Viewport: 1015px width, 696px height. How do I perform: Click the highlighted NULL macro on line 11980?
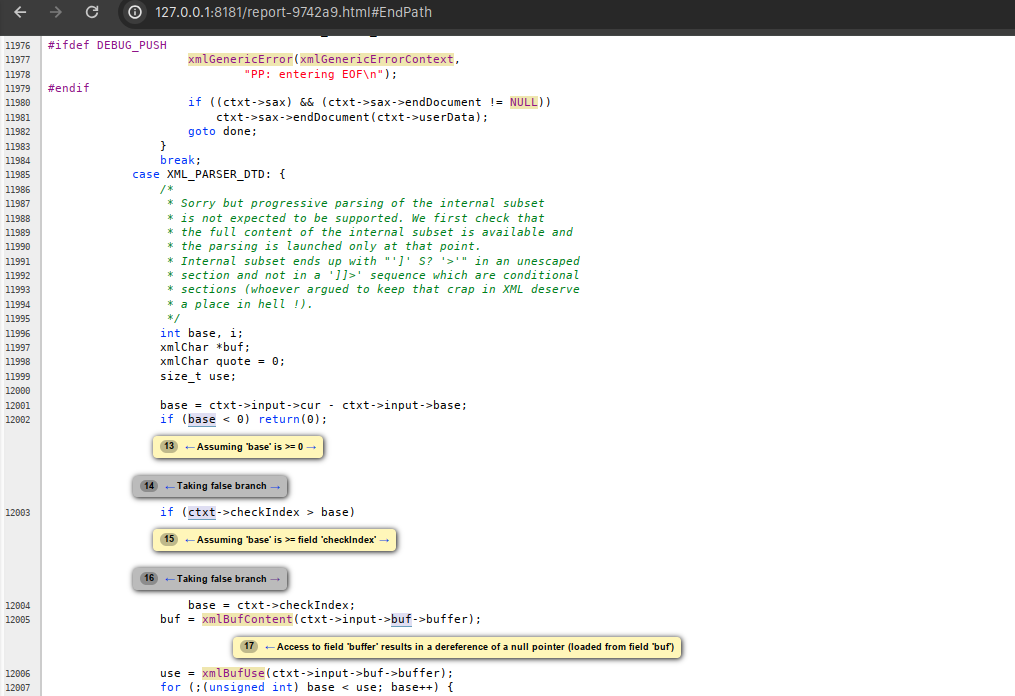click(x=523, y=102)
